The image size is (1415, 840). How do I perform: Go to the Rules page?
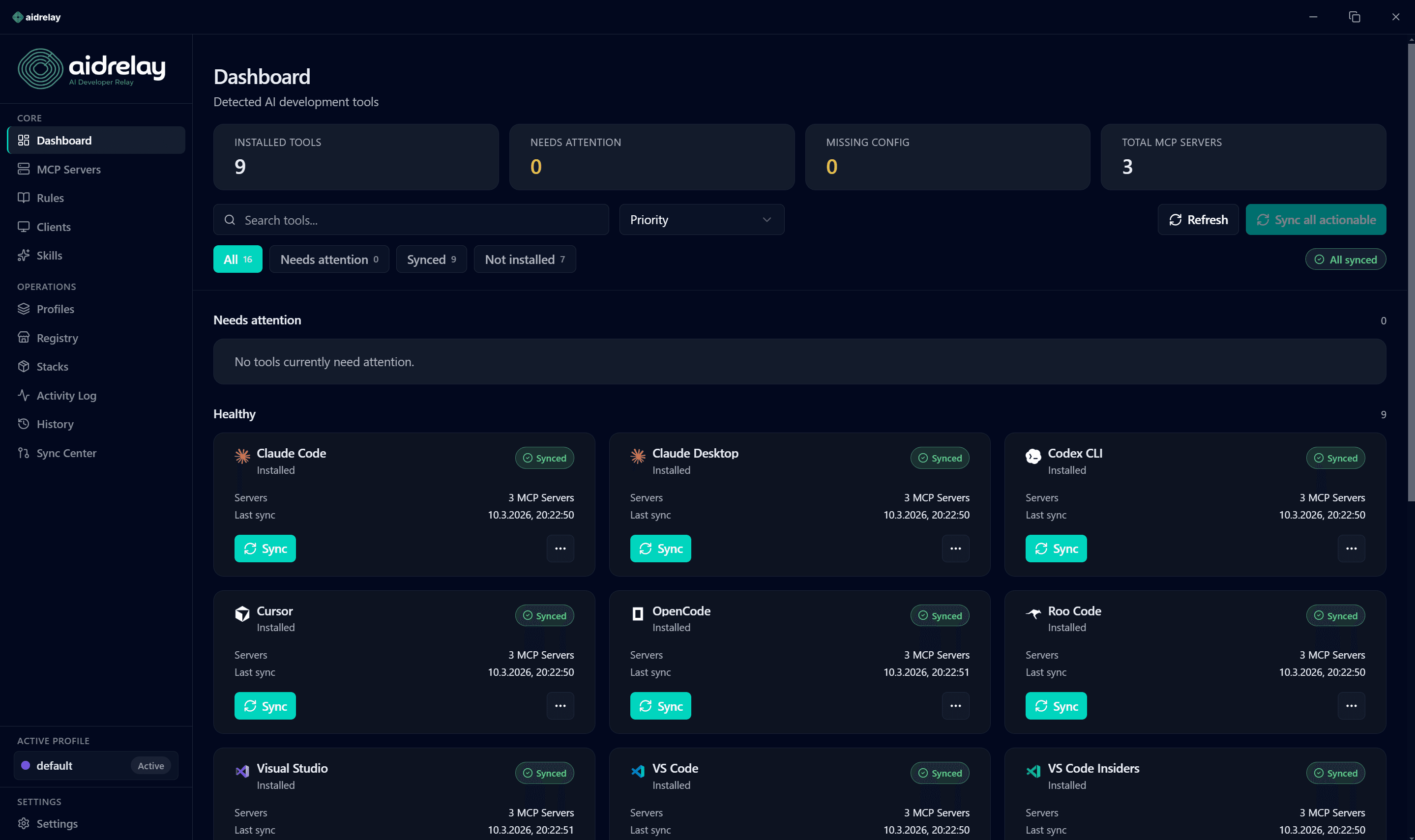(x=96, y=198)
